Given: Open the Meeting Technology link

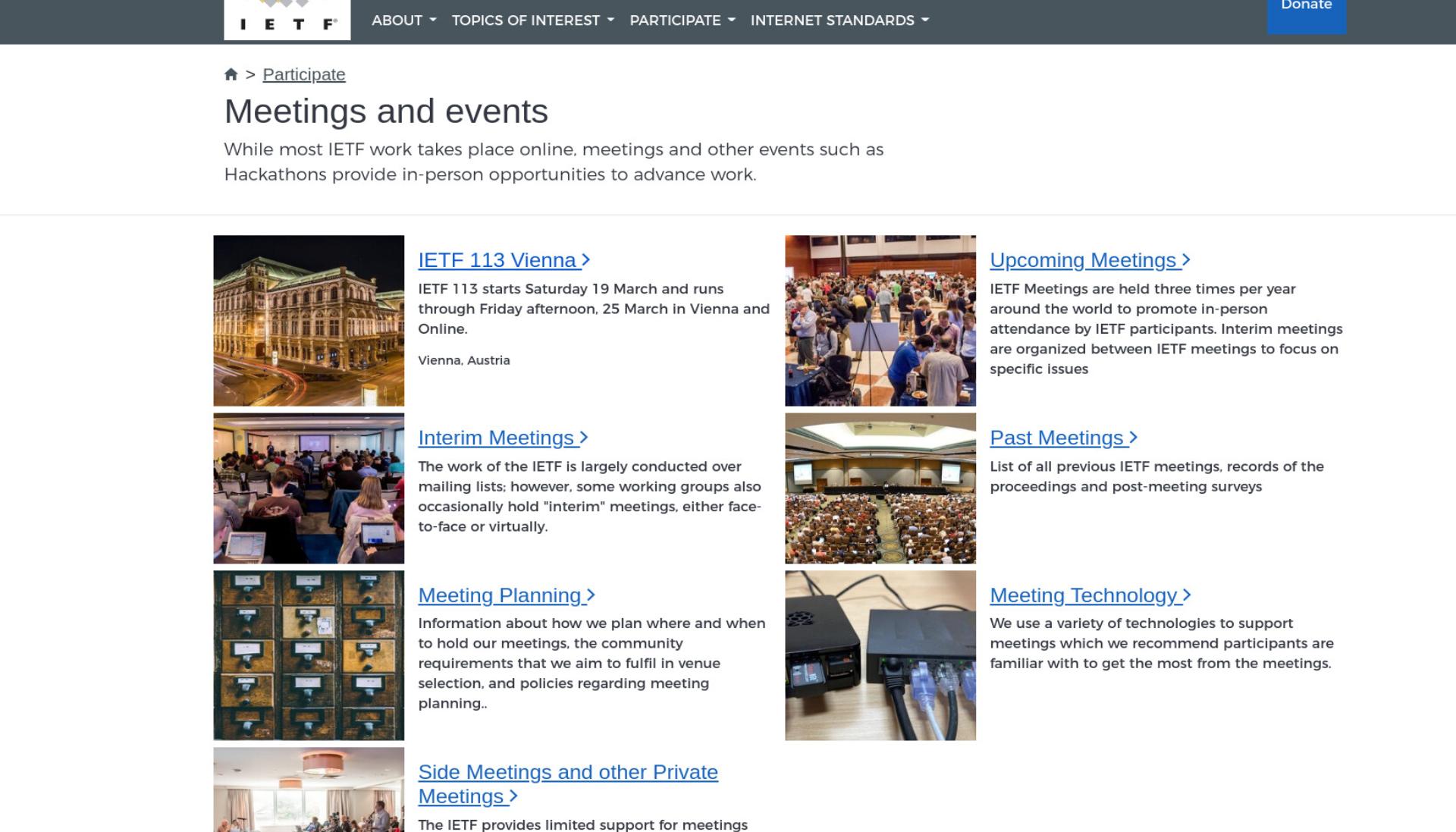Looking at the screenshot, I should pyautogui.click(x=1090, y=595).
